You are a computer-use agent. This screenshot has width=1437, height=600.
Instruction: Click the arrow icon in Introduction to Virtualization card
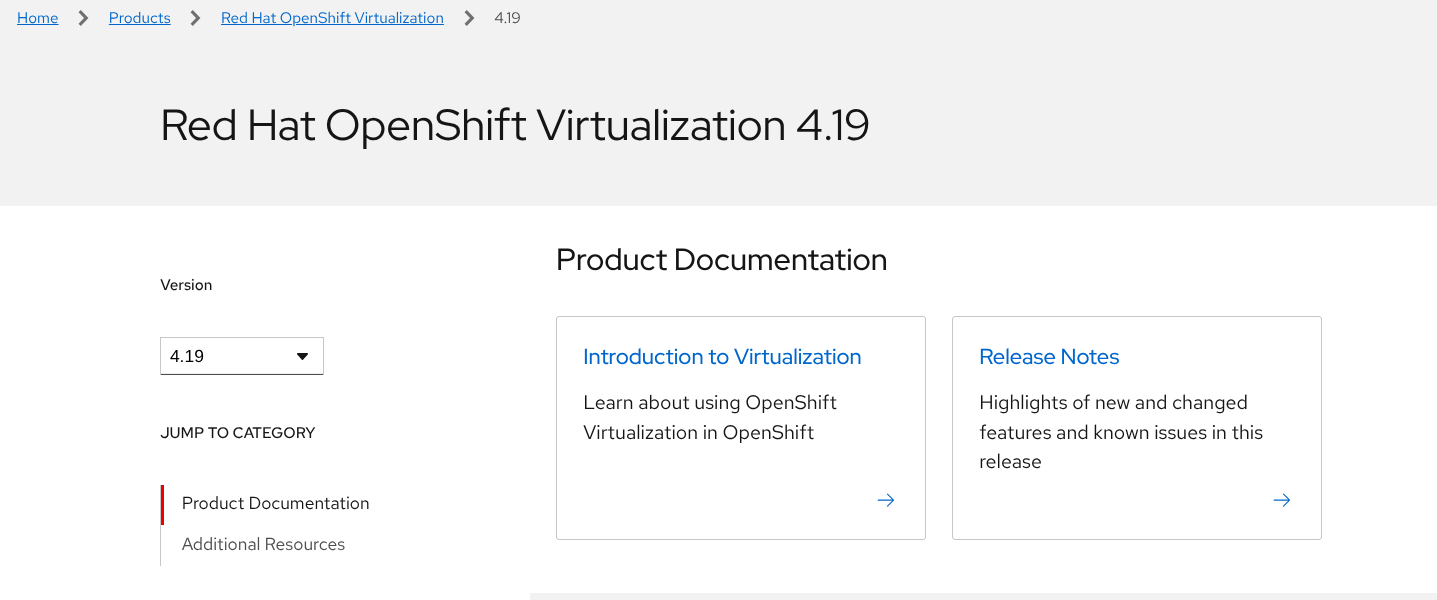[886, 500]
